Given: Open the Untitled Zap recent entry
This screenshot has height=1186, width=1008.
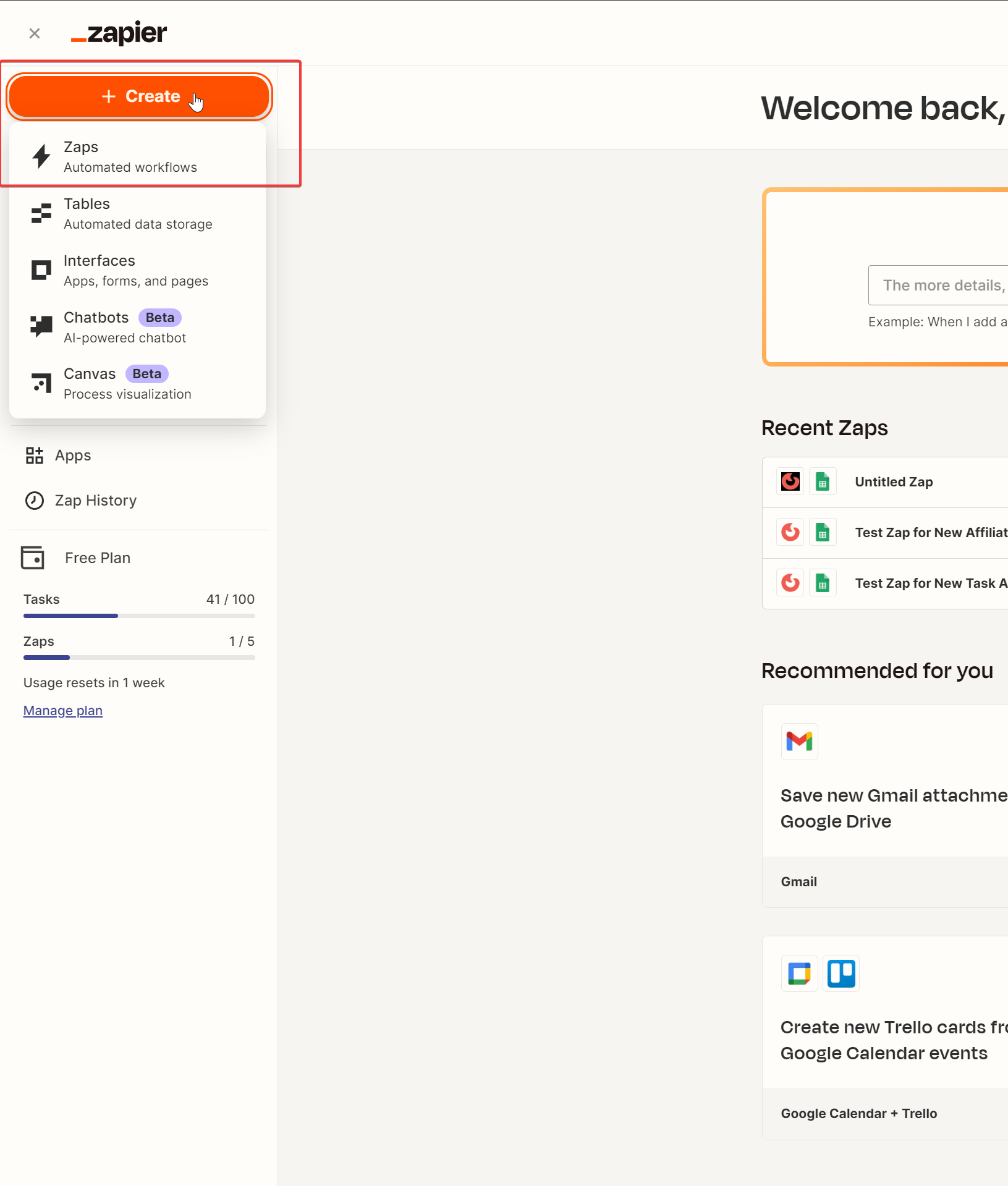Looking at the screenshot, I should (894, 481).
